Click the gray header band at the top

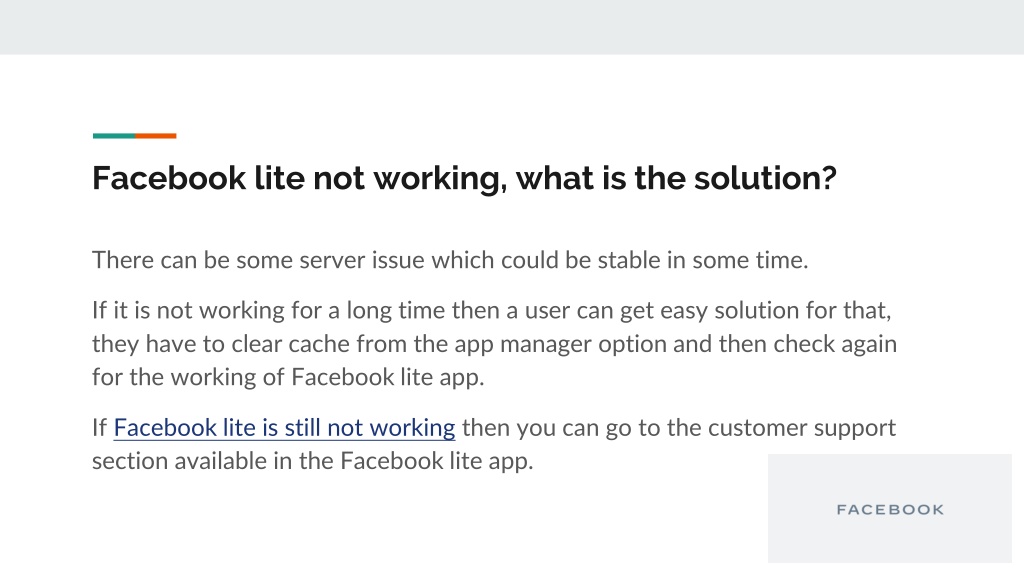click(x=512, y=27)
